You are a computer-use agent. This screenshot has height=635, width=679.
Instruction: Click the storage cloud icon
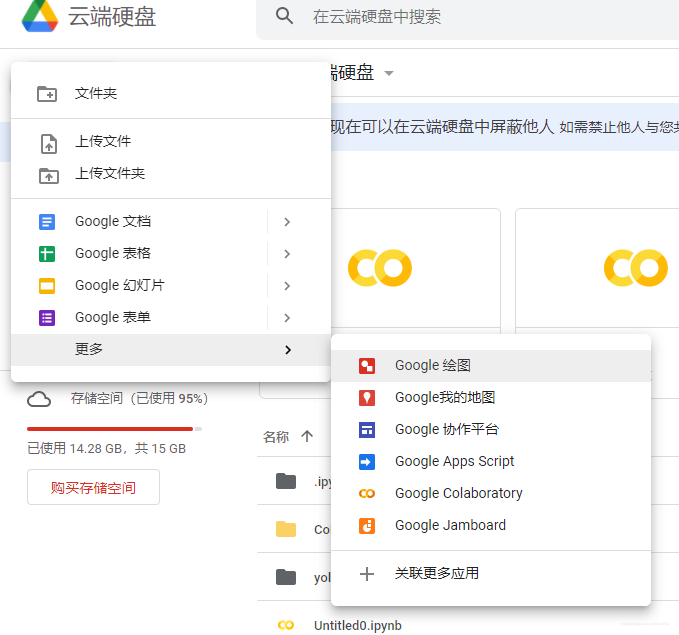coord(39,399)
